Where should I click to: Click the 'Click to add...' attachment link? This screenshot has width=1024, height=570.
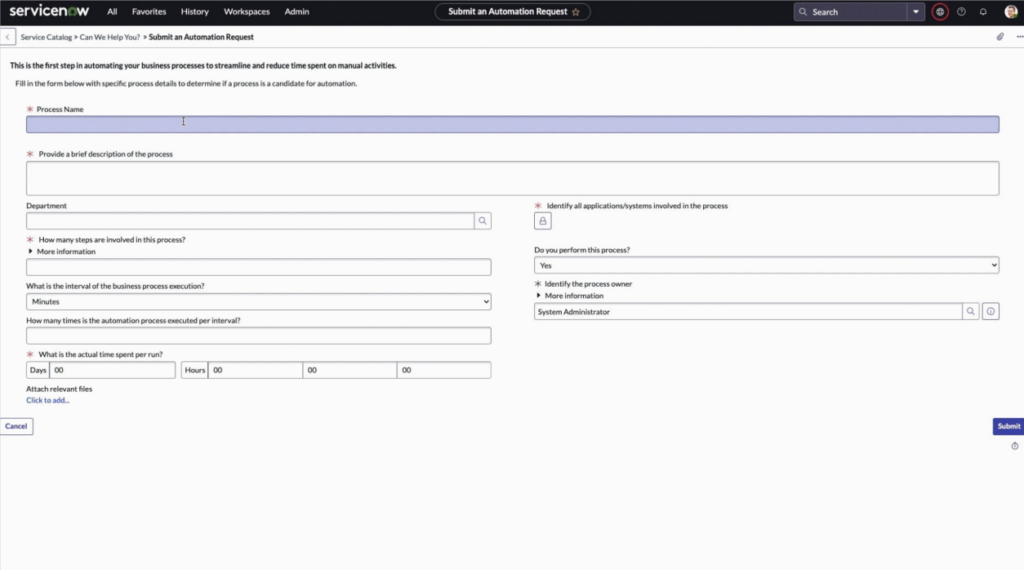pos(48,400)
